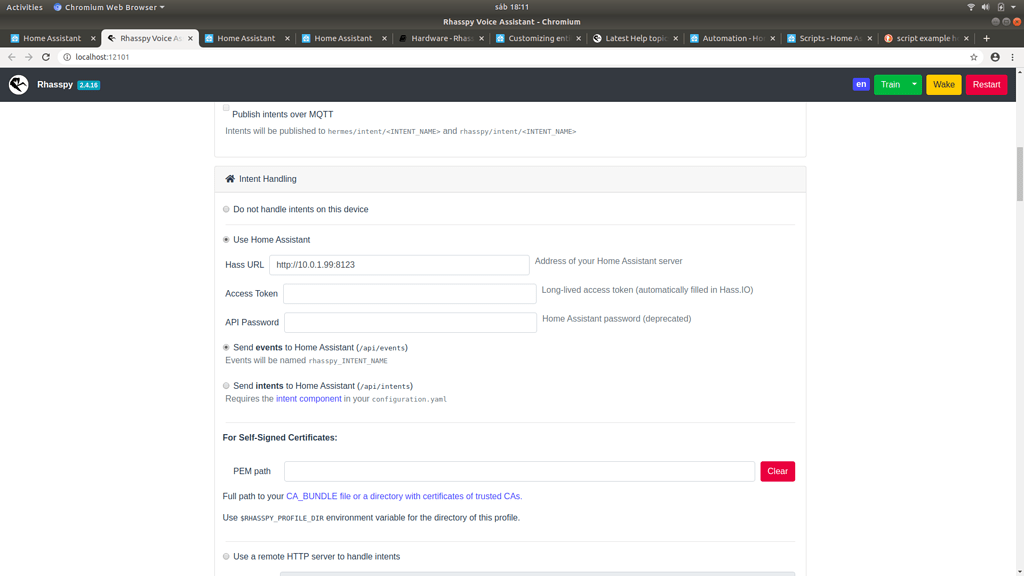This screenshot has height=576, width=1024.
Task: Click the Rhasspy logo icon
Action: coord(17,85)
